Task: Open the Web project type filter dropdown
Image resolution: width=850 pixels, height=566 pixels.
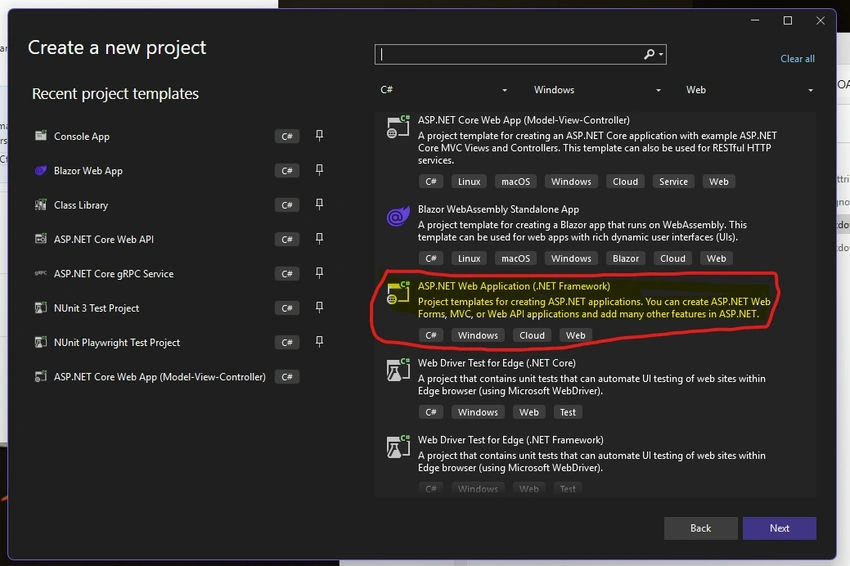Action: 749,90
